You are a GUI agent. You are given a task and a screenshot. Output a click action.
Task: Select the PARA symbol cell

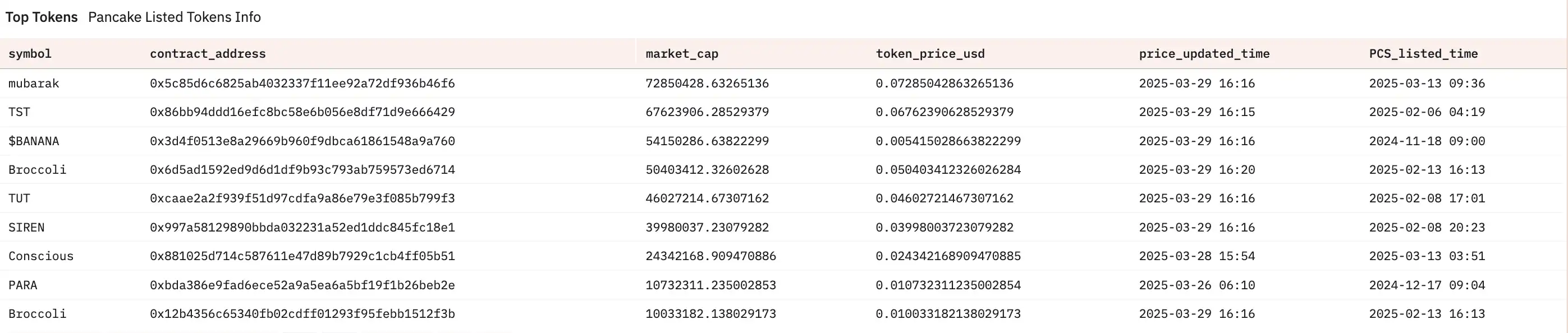coord(23,285)
